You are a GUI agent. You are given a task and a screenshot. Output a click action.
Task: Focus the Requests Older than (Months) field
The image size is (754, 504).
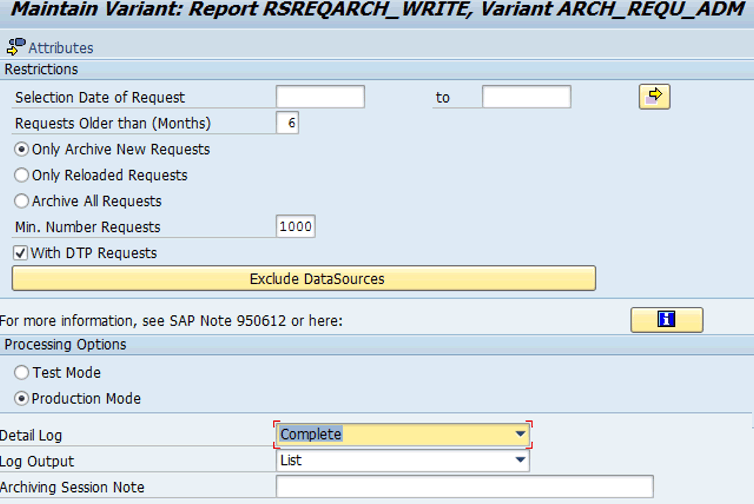287,123
